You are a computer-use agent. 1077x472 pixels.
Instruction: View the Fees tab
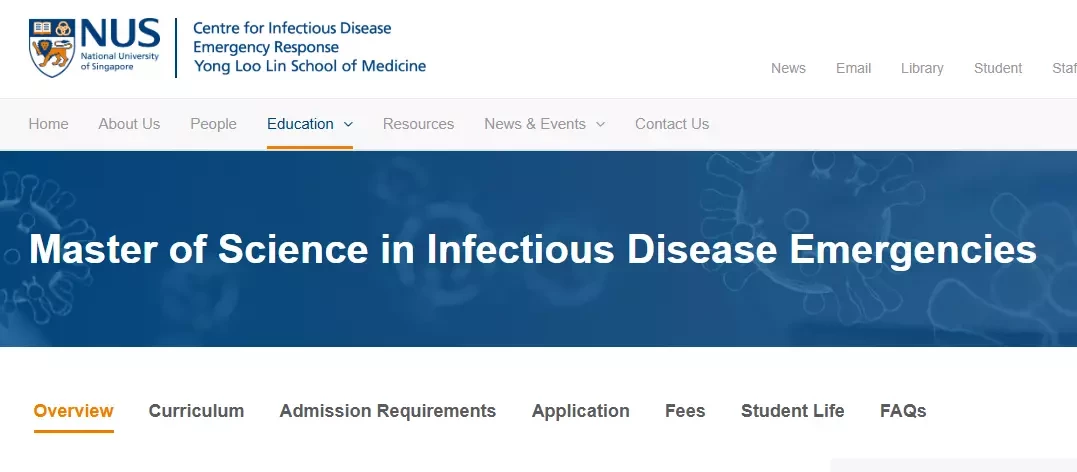coord(685,411)
